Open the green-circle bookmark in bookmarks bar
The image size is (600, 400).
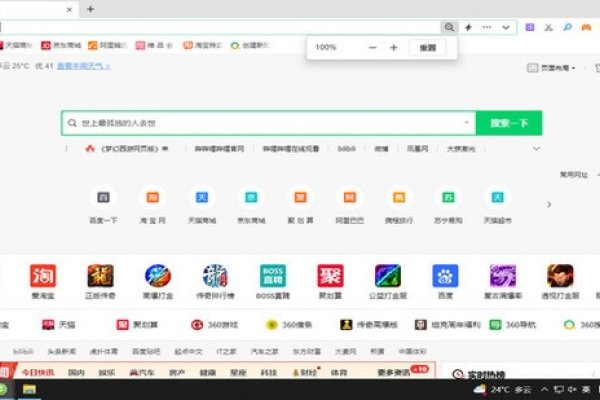(x=250, y=45)
